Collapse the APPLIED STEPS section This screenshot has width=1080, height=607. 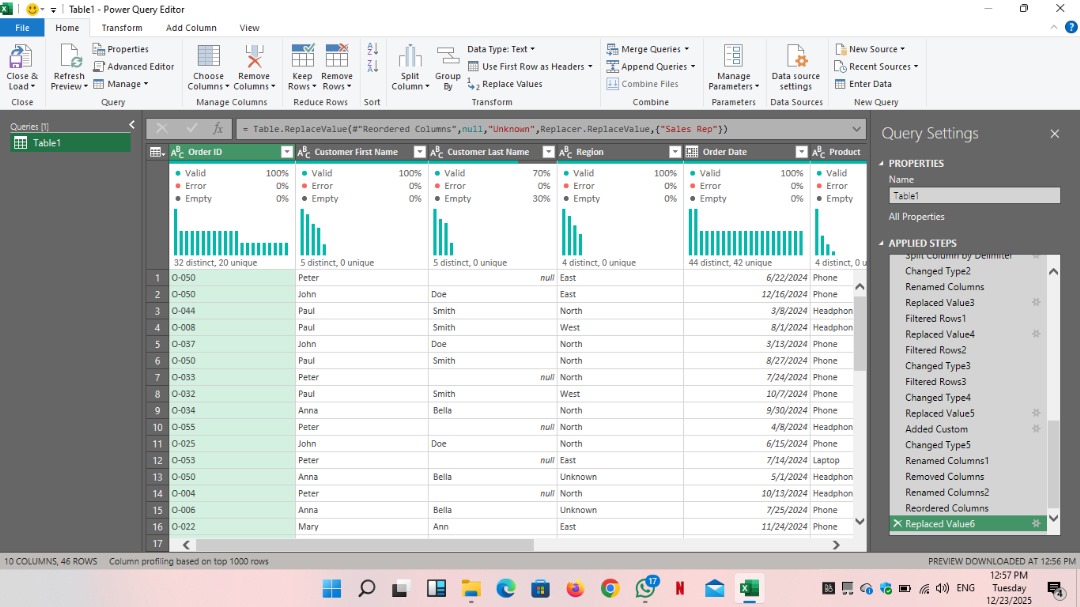[x=882, y=243]
